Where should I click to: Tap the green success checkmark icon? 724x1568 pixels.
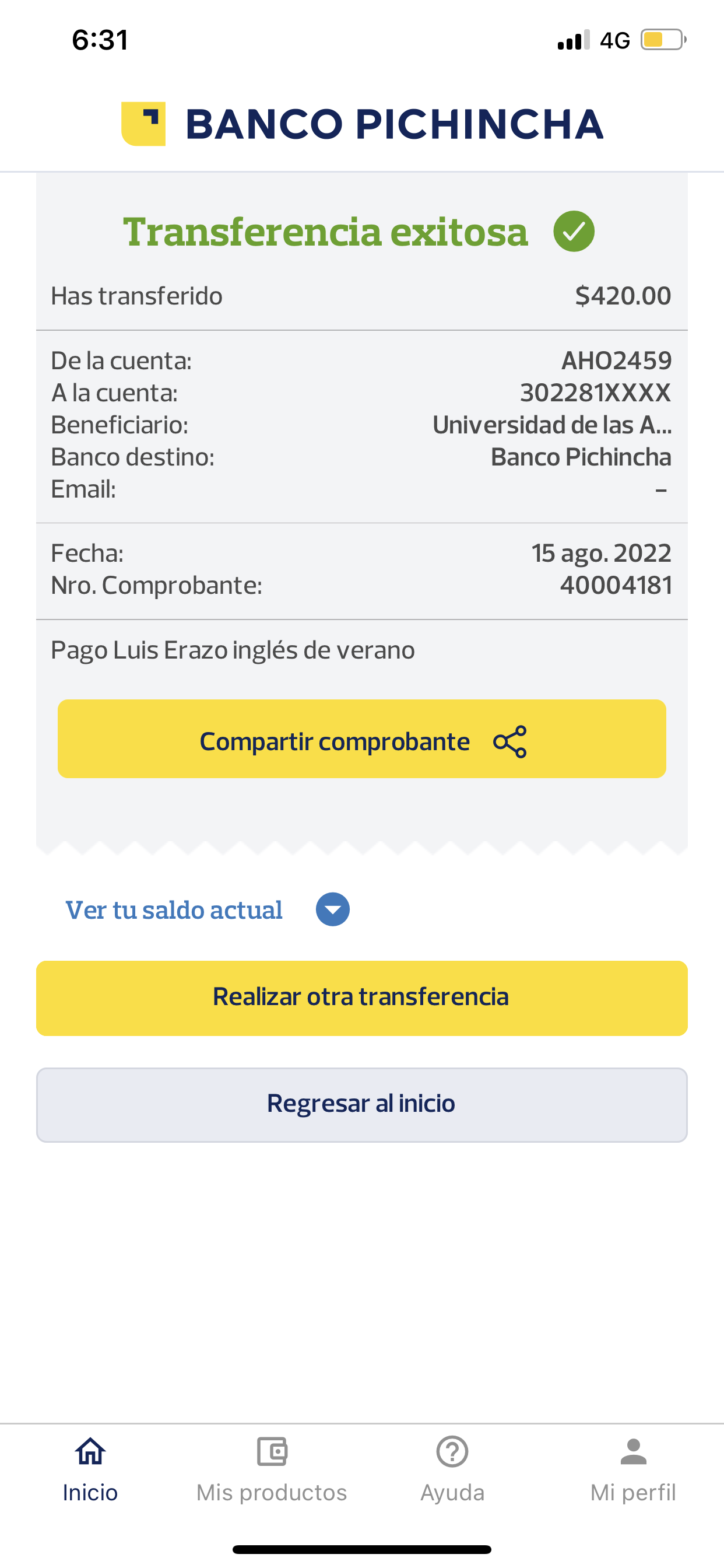click(x=574, y=232)
